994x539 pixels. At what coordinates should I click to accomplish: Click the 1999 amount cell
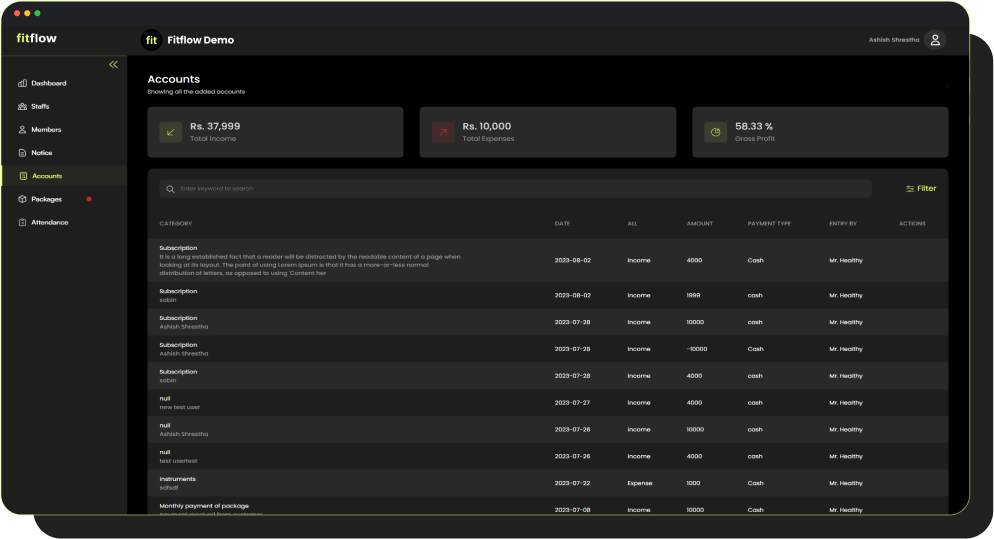[693, 295]
